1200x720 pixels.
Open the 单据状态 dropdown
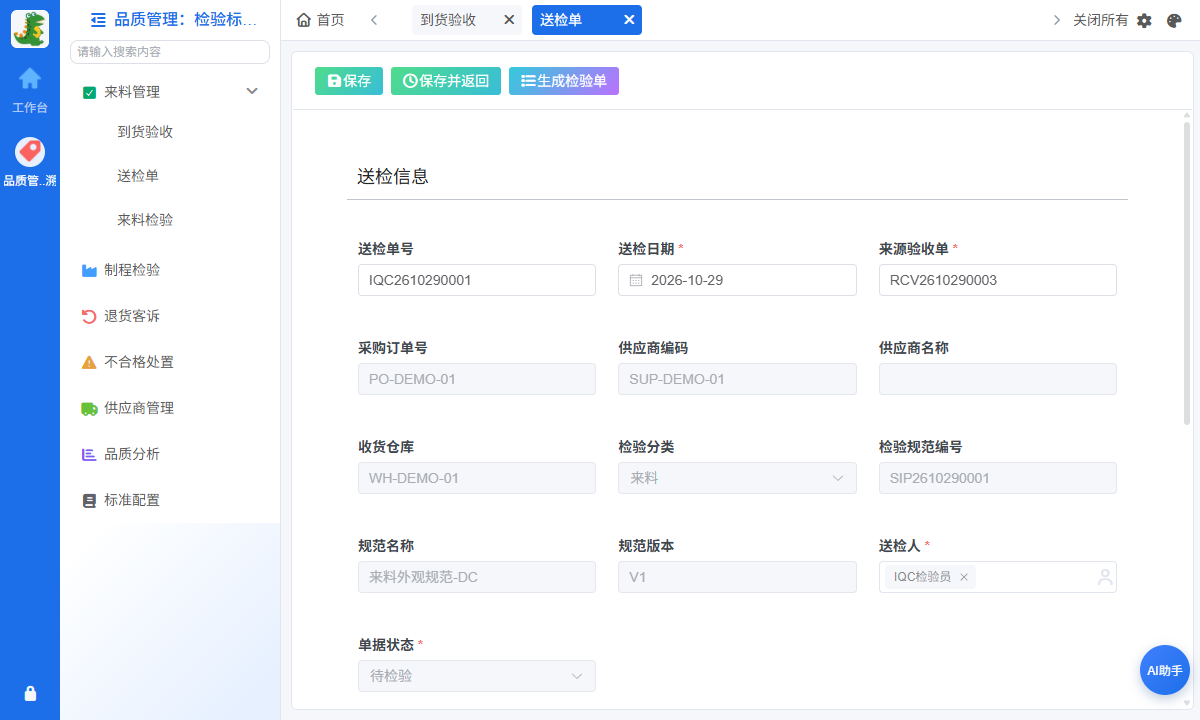(477, 676)
